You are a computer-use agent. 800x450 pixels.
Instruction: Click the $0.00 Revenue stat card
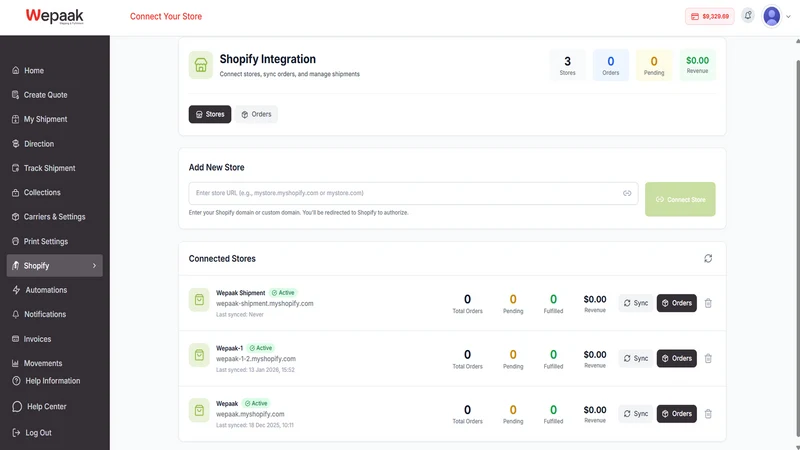(697, 65)
